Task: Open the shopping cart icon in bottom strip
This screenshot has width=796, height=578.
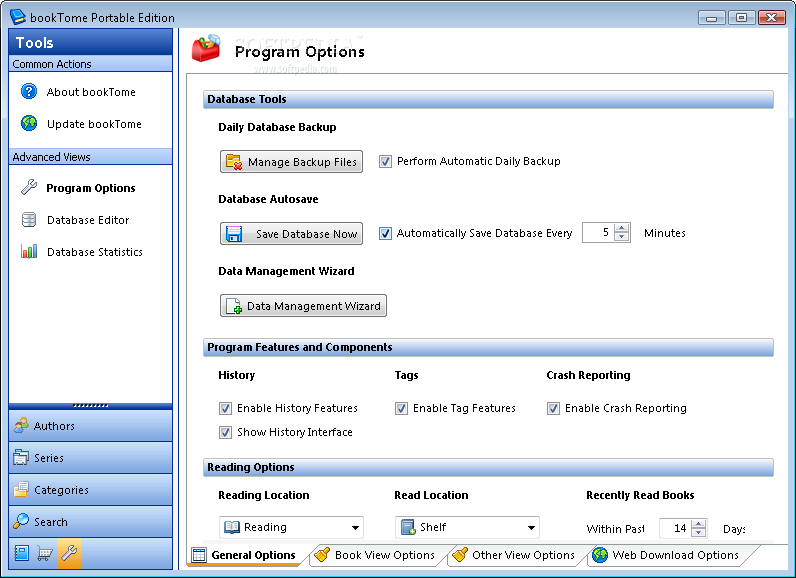Action: pyautogui.click(x=45, y=553)
